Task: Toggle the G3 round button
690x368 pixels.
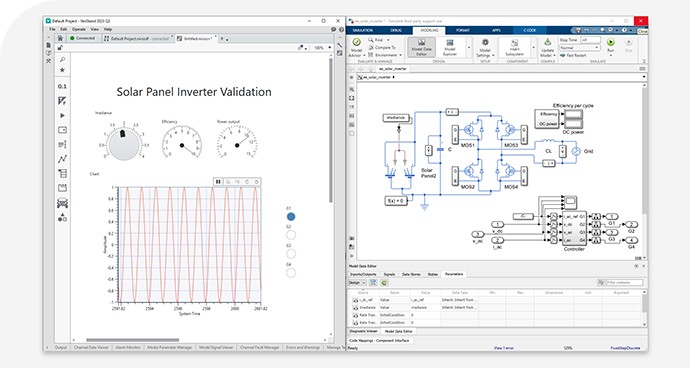Action: point(291,254)
